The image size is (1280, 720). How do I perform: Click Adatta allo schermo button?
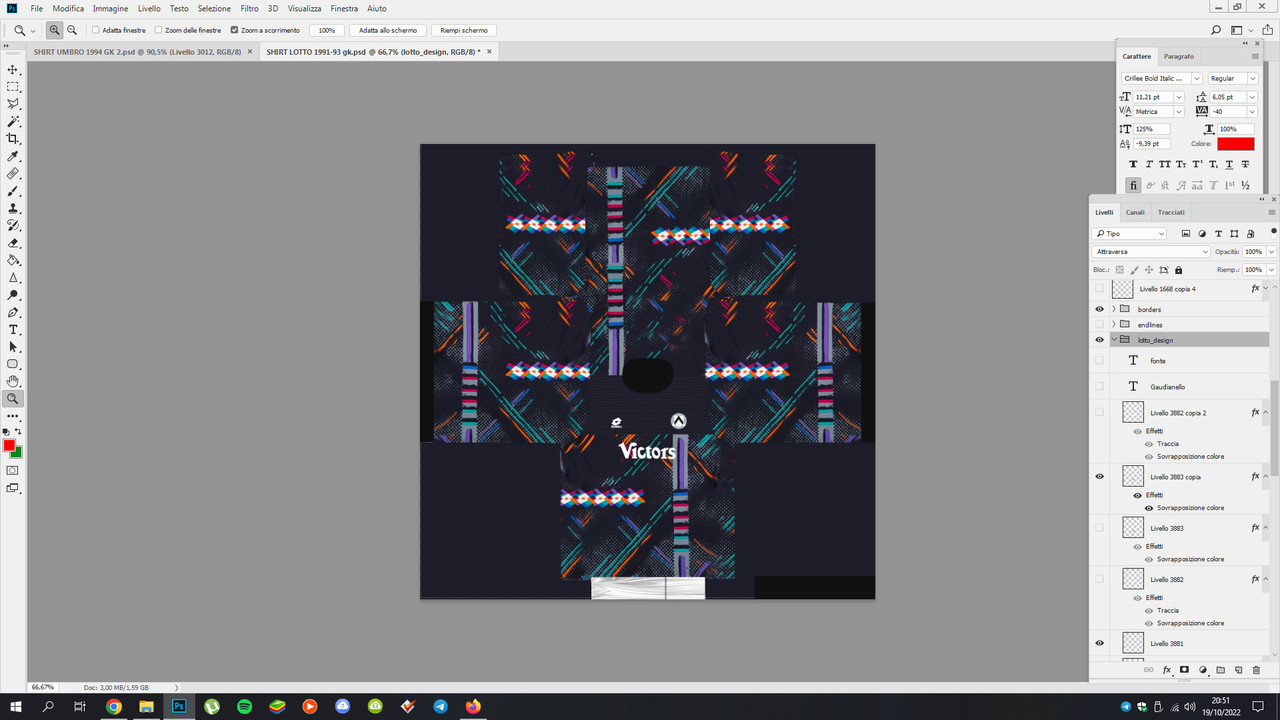click(x=389, y=30)
